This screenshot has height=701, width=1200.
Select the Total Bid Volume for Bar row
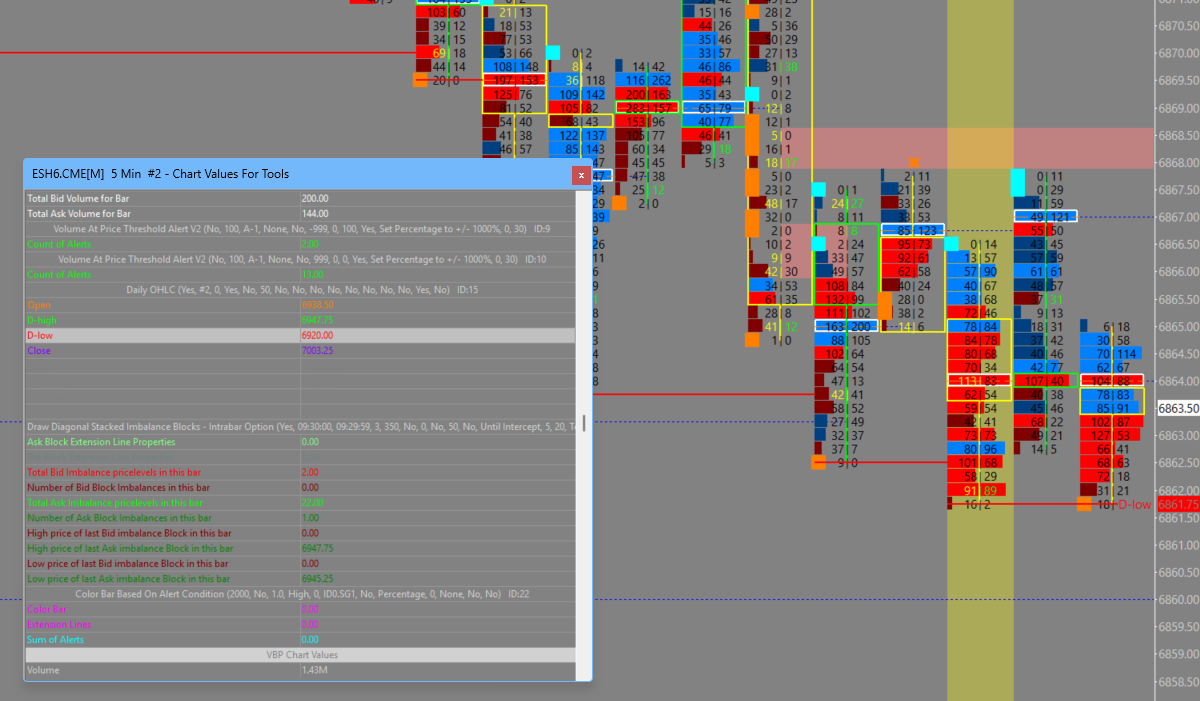click(300, 198)
